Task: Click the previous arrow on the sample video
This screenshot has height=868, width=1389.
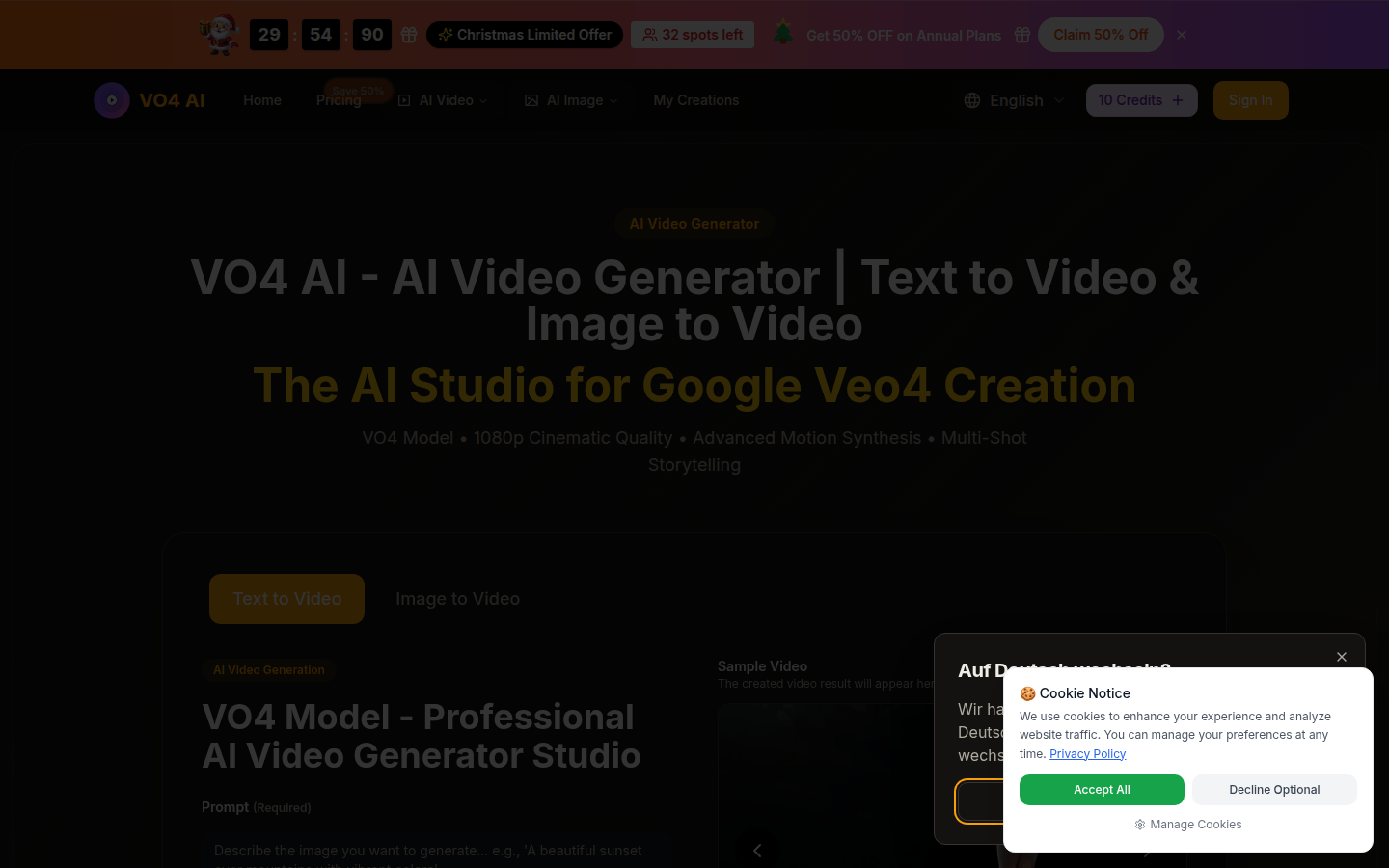Action: 758,850
